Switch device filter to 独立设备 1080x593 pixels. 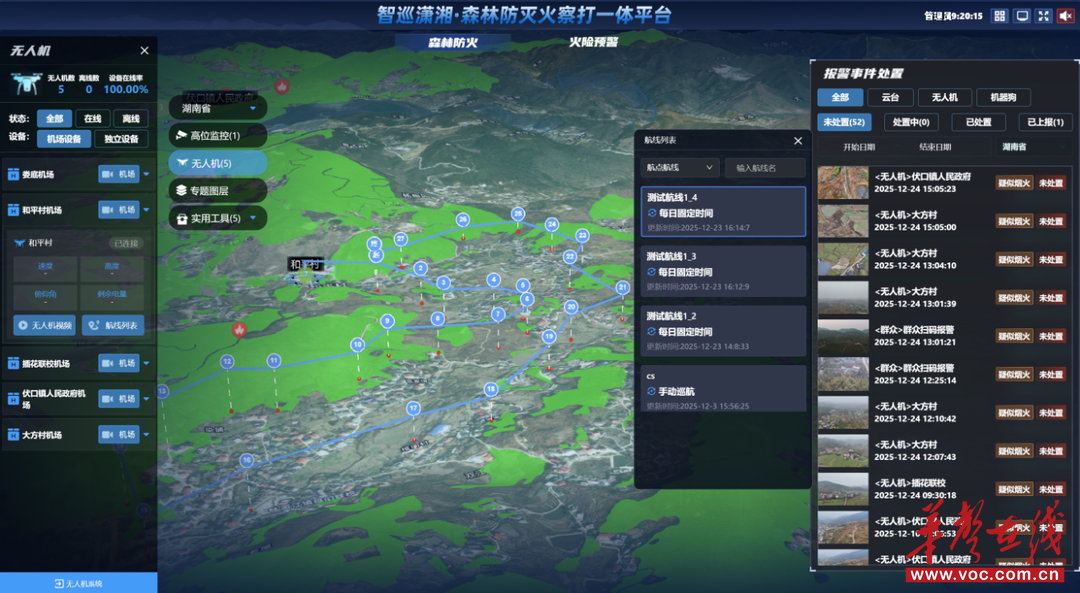click(122, 139)
